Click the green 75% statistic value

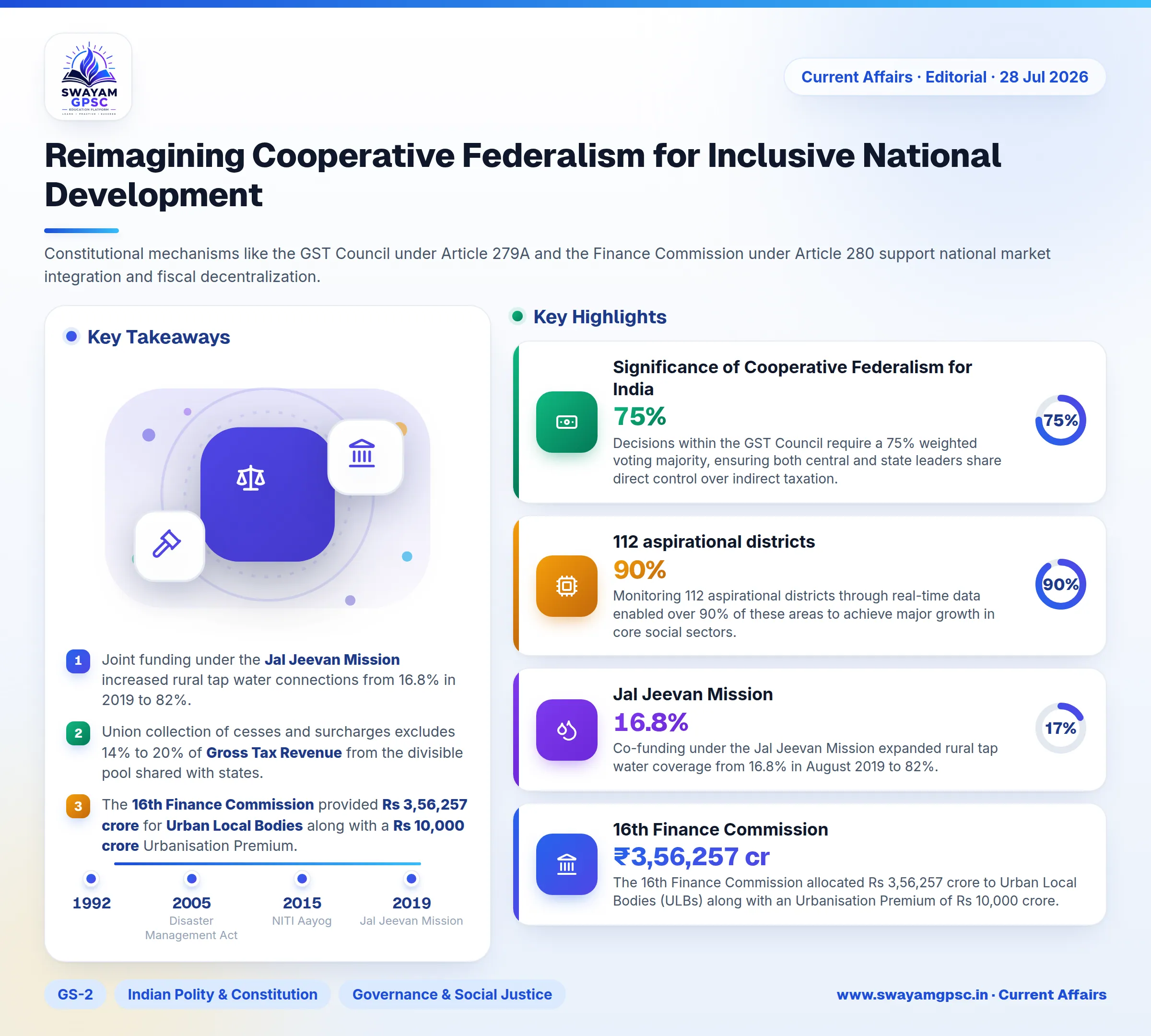click(639, 417)
